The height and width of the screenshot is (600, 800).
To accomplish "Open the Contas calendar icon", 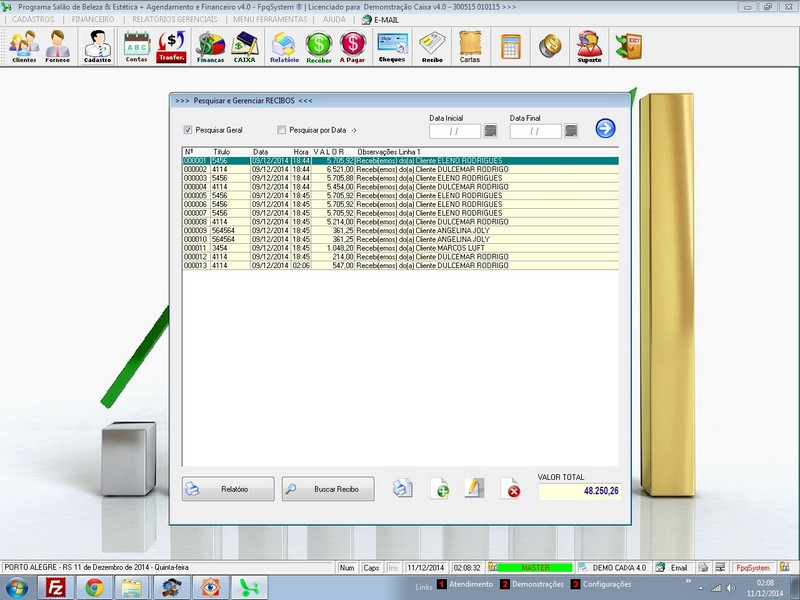I will [x=137, y=46].
